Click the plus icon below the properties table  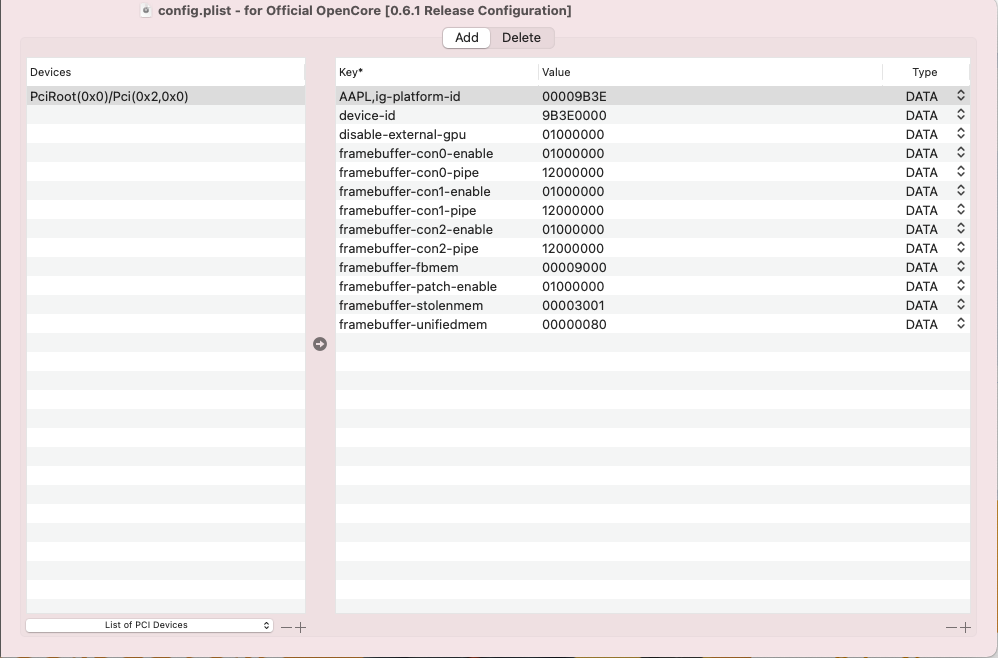pos(965,627)
